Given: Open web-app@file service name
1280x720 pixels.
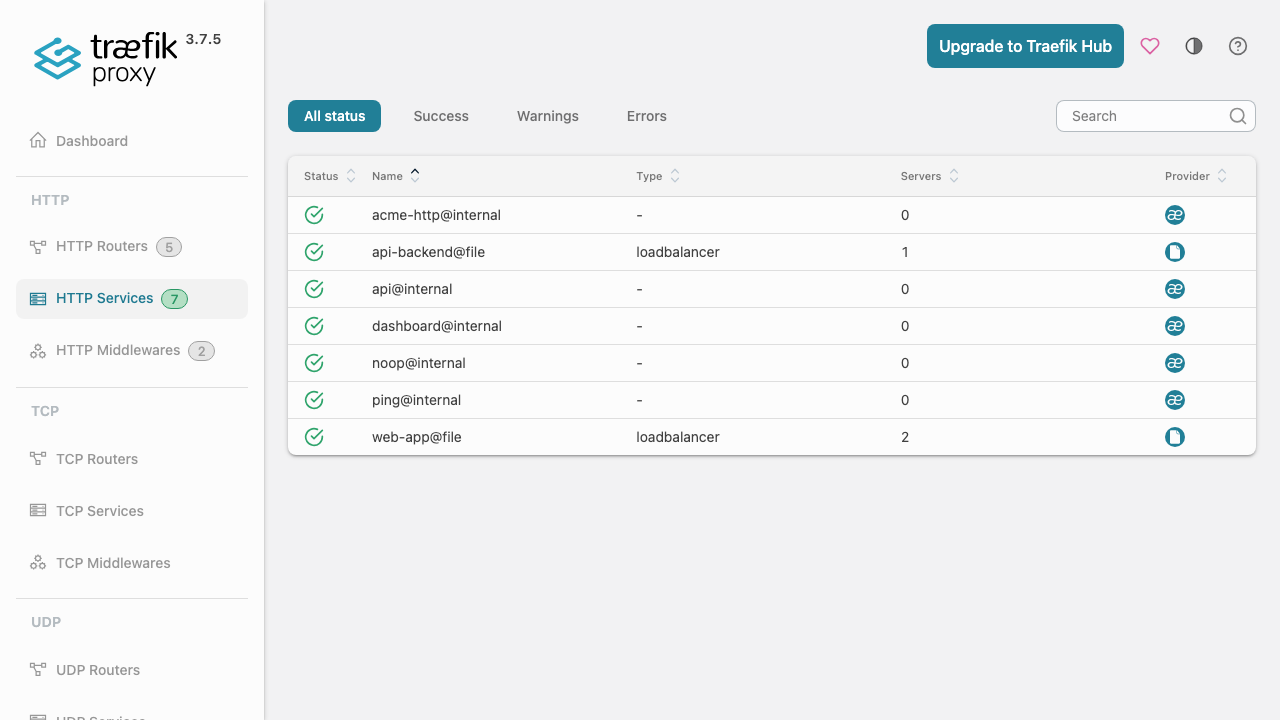Looking at the screenshot, I should pyautogui.click(x=417, y=437).
